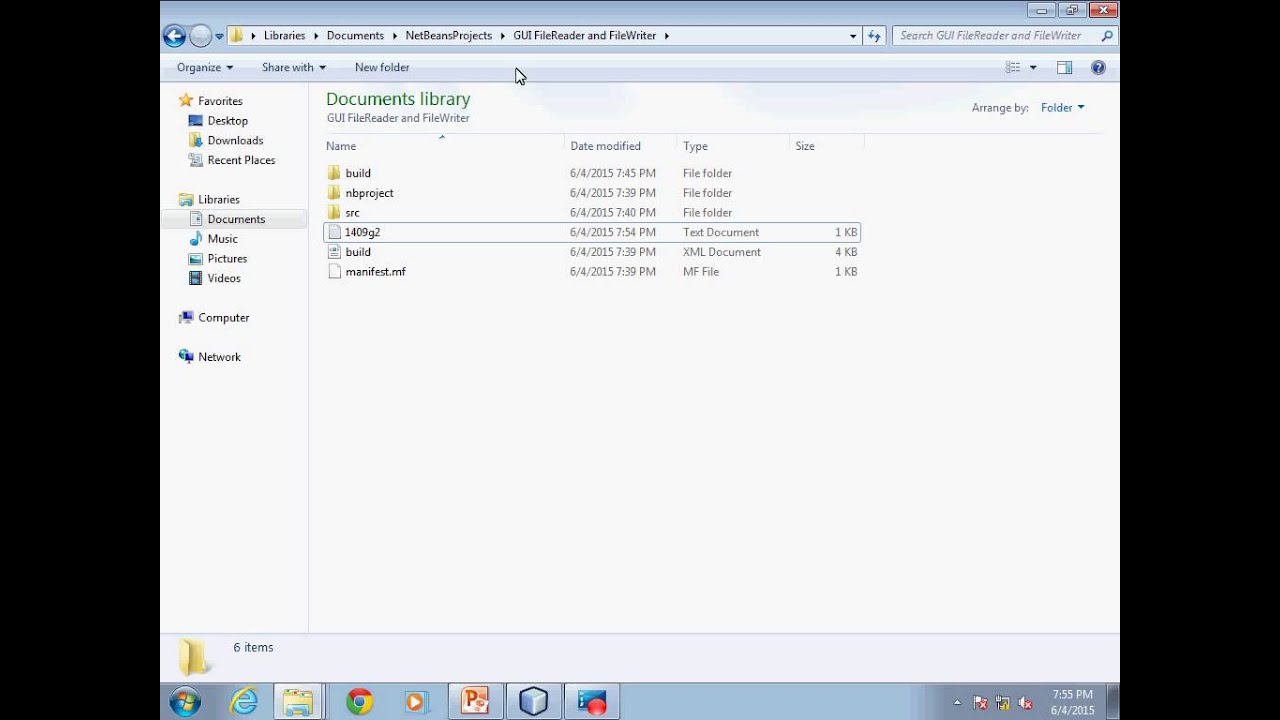Click the screen recorder taskbar icon
Image resolution: width=1280 pixels, height=720 pixels.
pyautogui.click(x=591, y=702)
